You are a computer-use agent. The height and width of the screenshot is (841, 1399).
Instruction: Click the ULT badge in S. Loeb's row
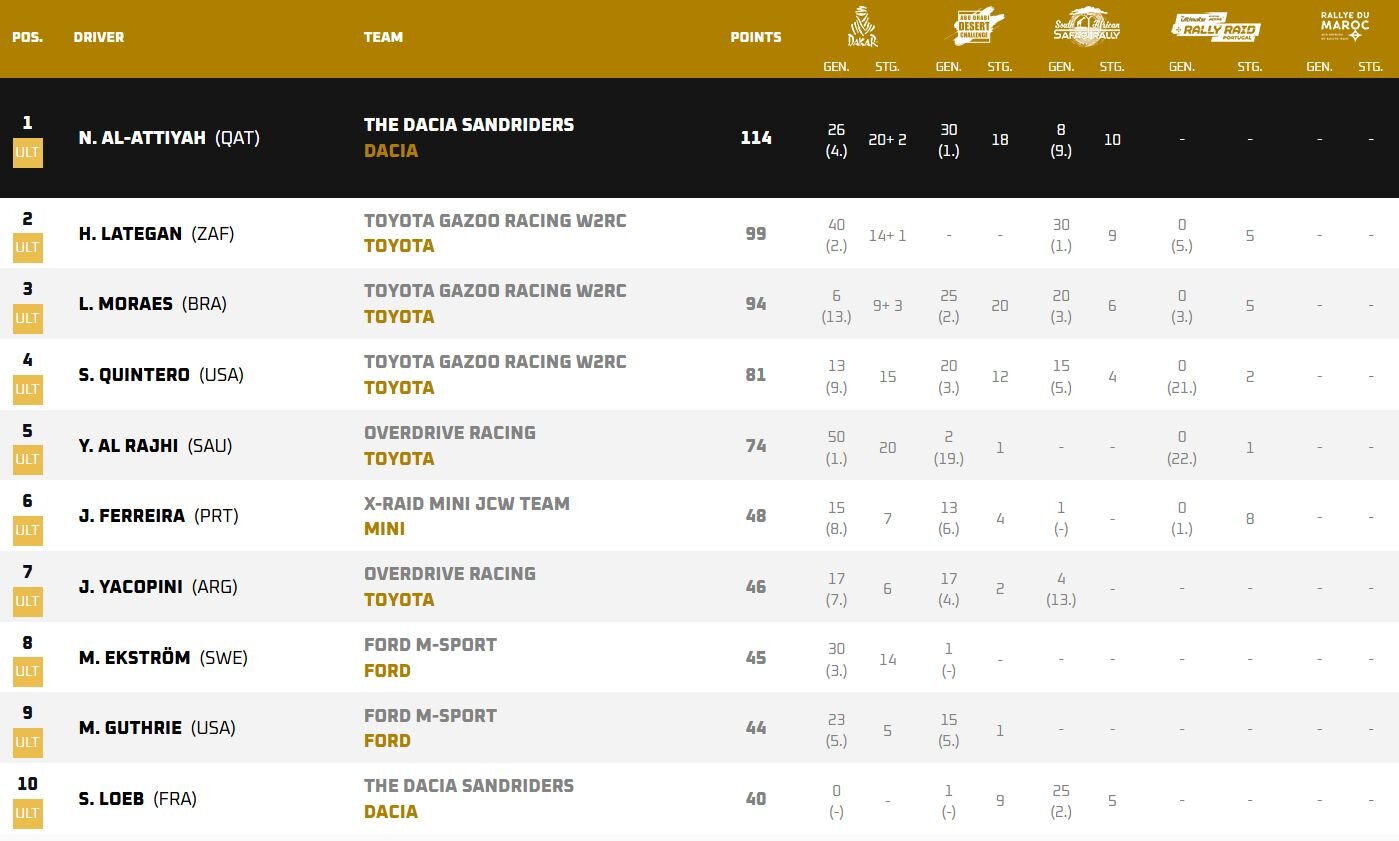[28, 812]
